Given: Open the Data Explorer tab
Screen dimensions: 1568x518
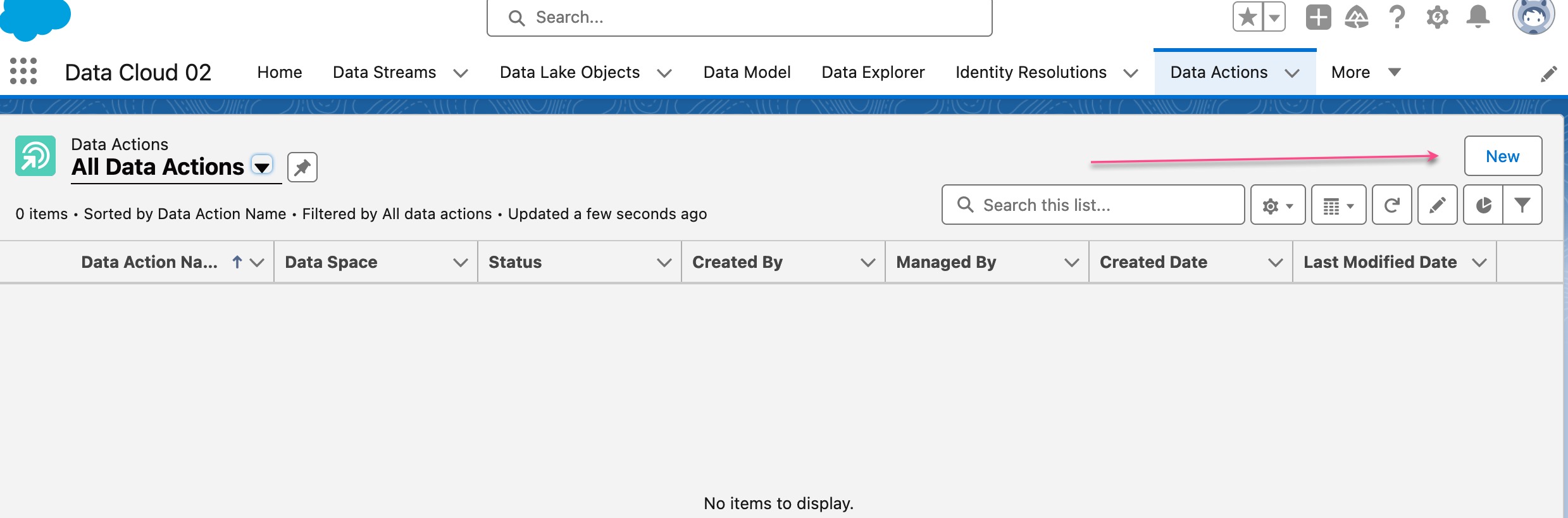Looking at the screenshot, I should tap(873, 72).
